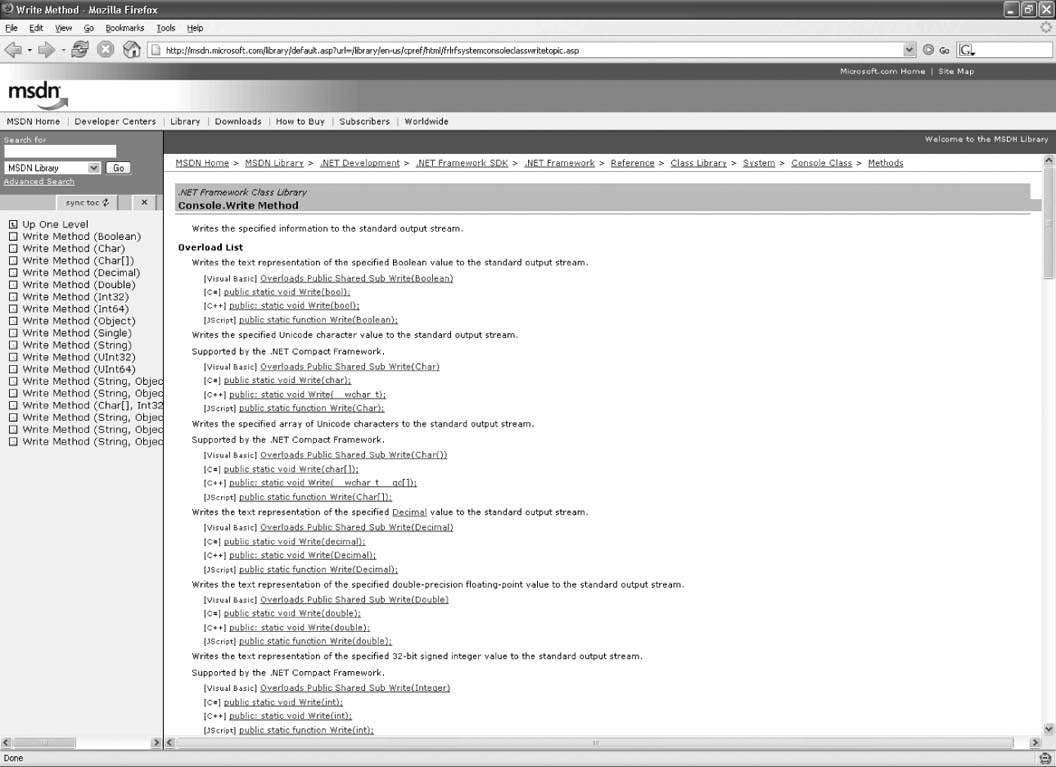Open the View menu
The width and height of the screenshot is (1056, 767).
pyautogui.click(x=63, y=28)
